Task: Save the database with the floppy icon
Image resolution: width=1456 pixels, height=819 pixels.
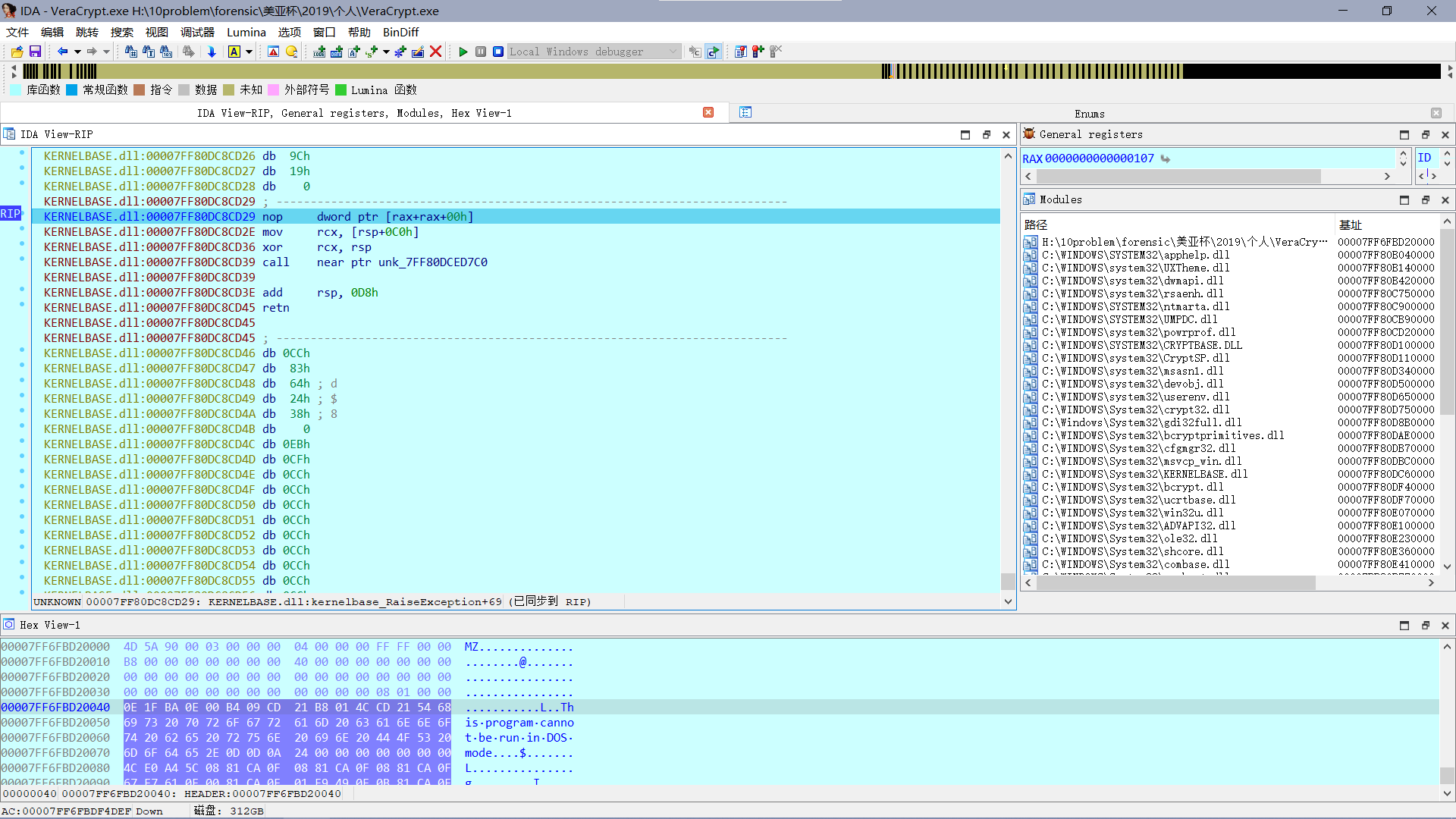Action: (35, 52)
